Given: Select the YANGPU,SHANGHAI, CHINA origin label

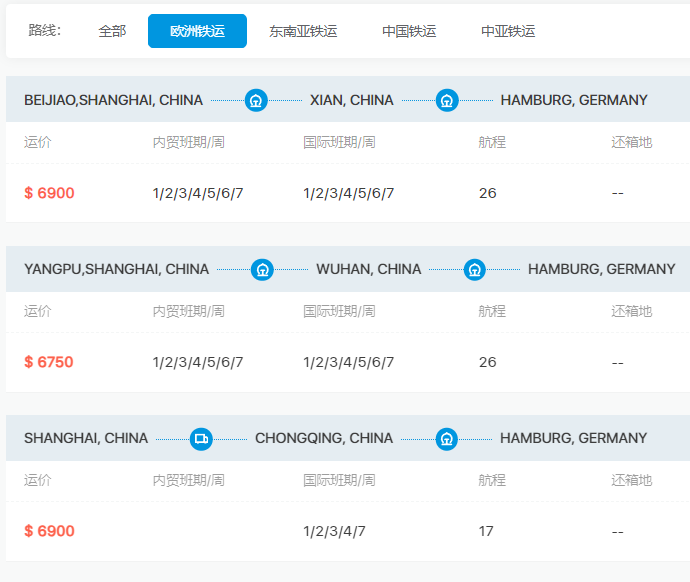Looking at the screenshot, I should pos(116,269).
